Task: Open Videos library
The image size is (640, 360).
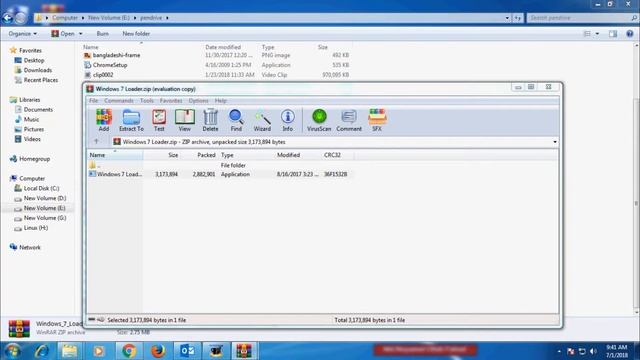Action: coord(32,139)
